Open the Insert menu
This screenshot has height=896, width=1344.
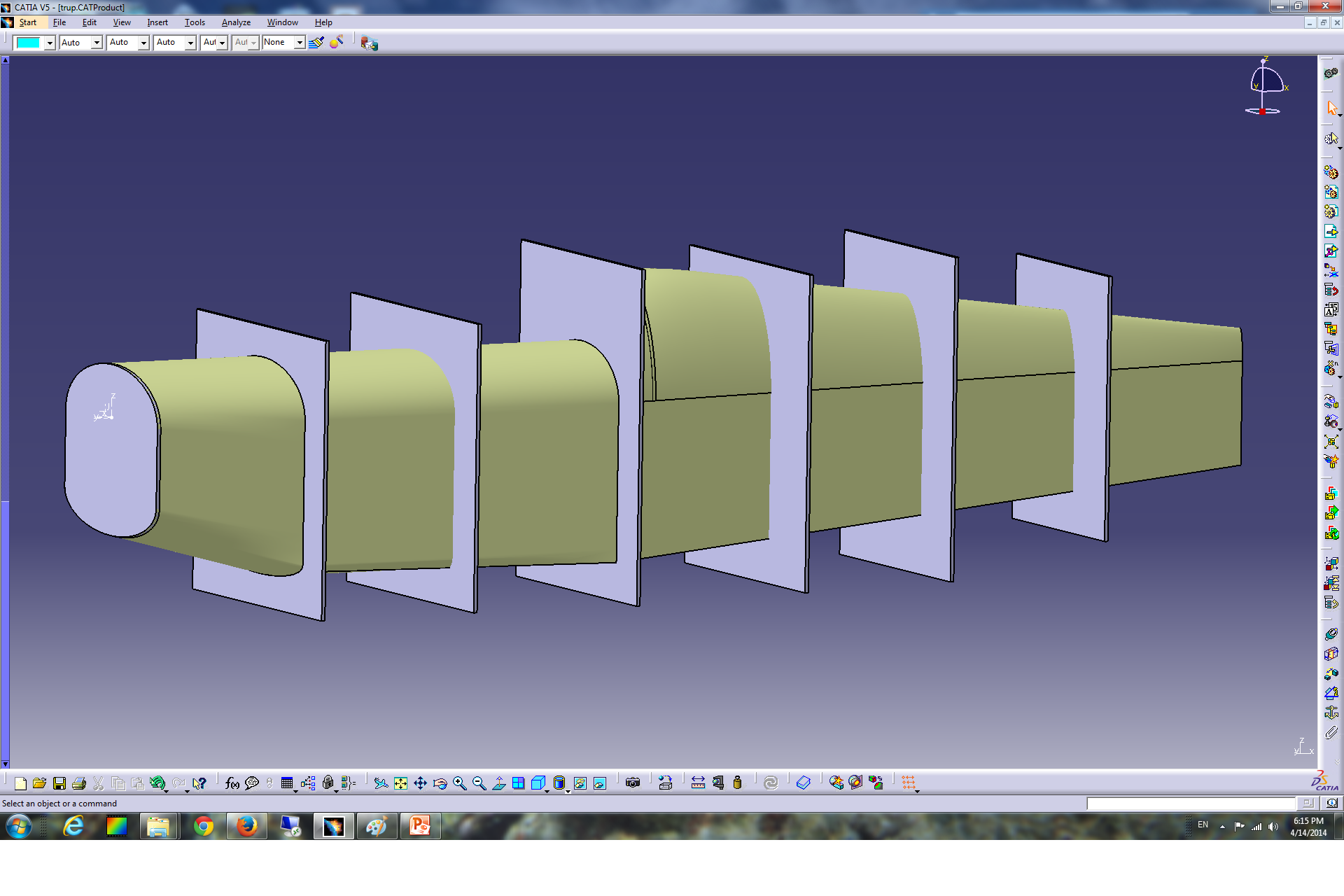157,22
